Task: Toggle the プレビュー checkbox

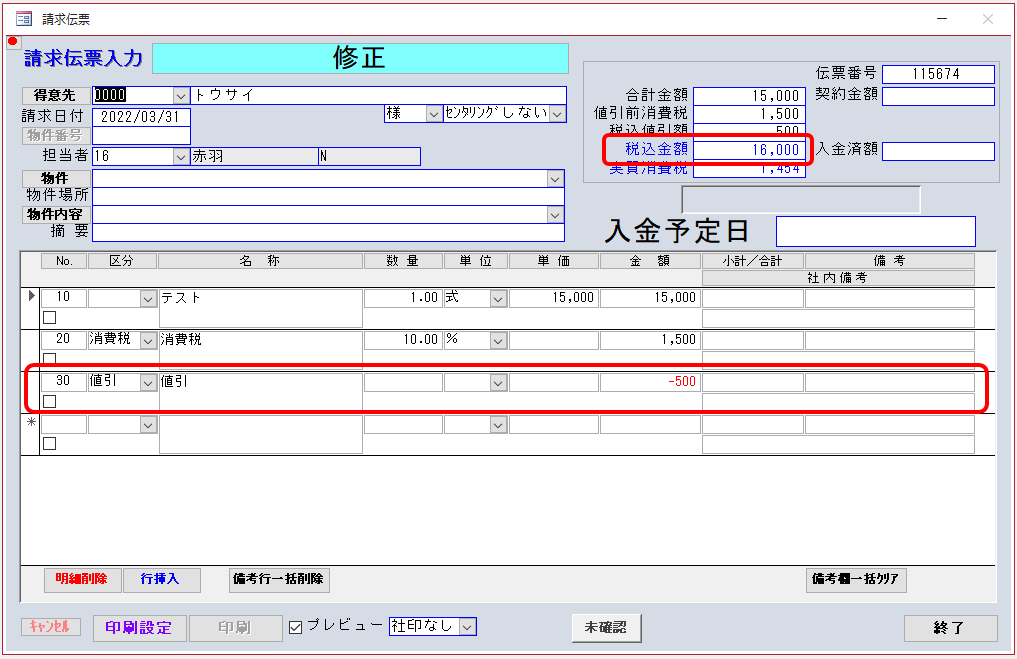Action: [x=295, y=627]
